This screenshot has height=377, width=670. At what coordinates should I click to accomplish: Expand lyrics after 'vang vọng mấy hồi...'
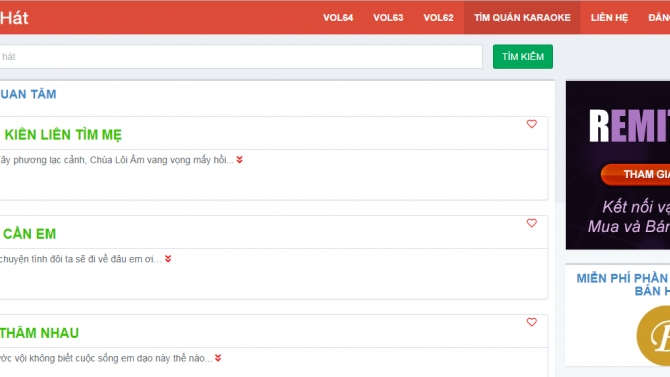pyautogui.click(x=240, y=160)
